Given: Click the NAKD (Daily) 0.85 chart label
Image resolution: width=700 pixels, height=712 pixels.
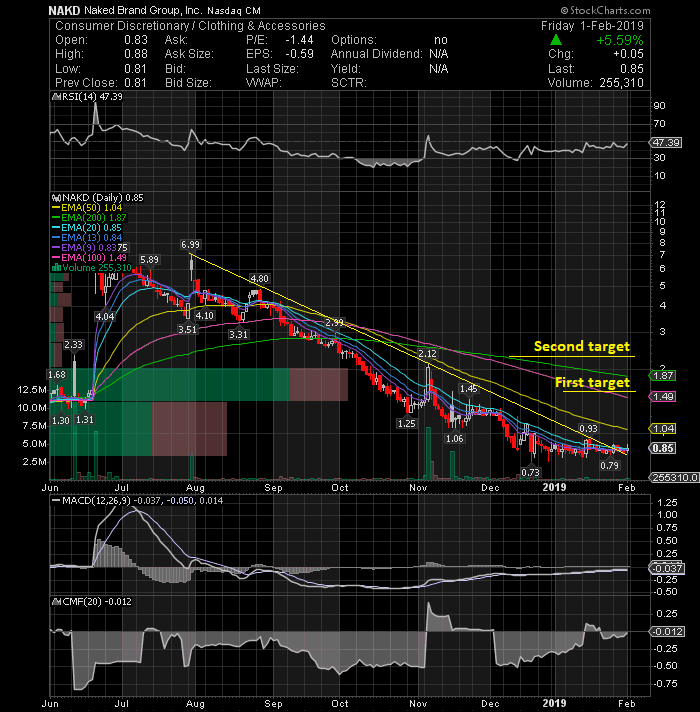Looking at the screenshot, I should click(103, 198).
